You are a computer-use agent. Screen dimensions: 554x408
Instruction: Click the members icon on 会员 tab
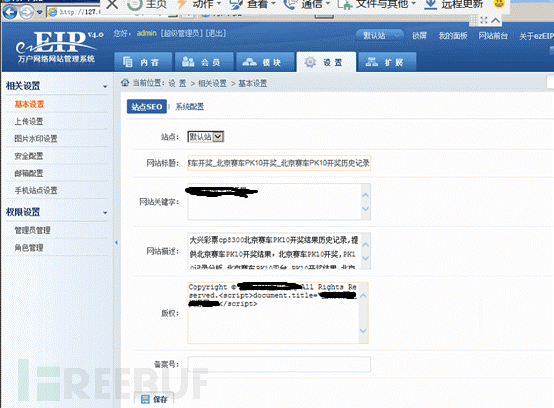188,62
